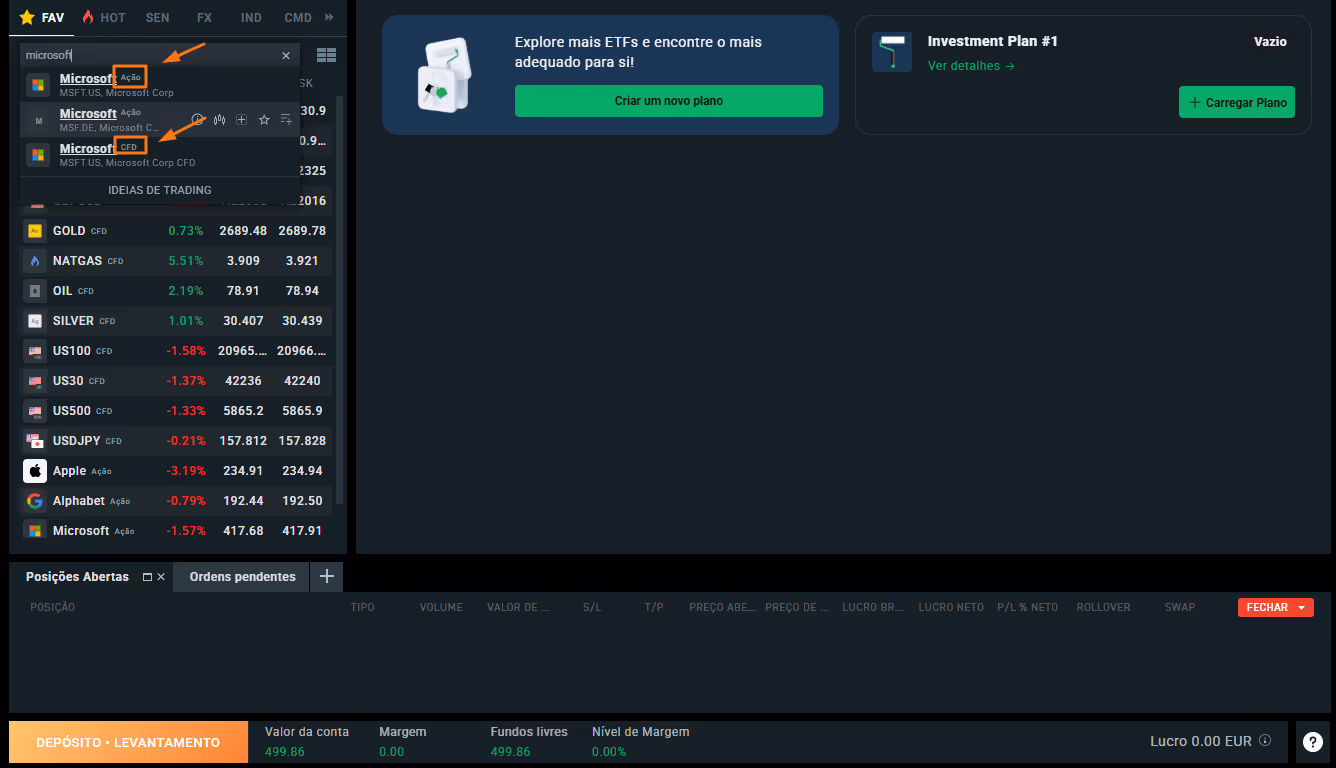Click the Investment Plan #1 paint roller thumbnail

(892, 52)
